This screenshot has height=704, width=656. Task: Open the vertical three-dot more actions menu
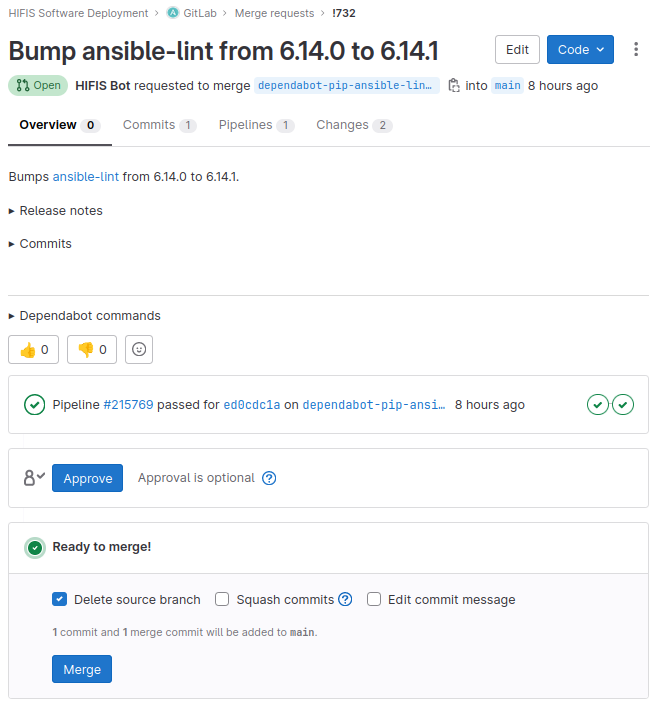[x=636, y=49]
